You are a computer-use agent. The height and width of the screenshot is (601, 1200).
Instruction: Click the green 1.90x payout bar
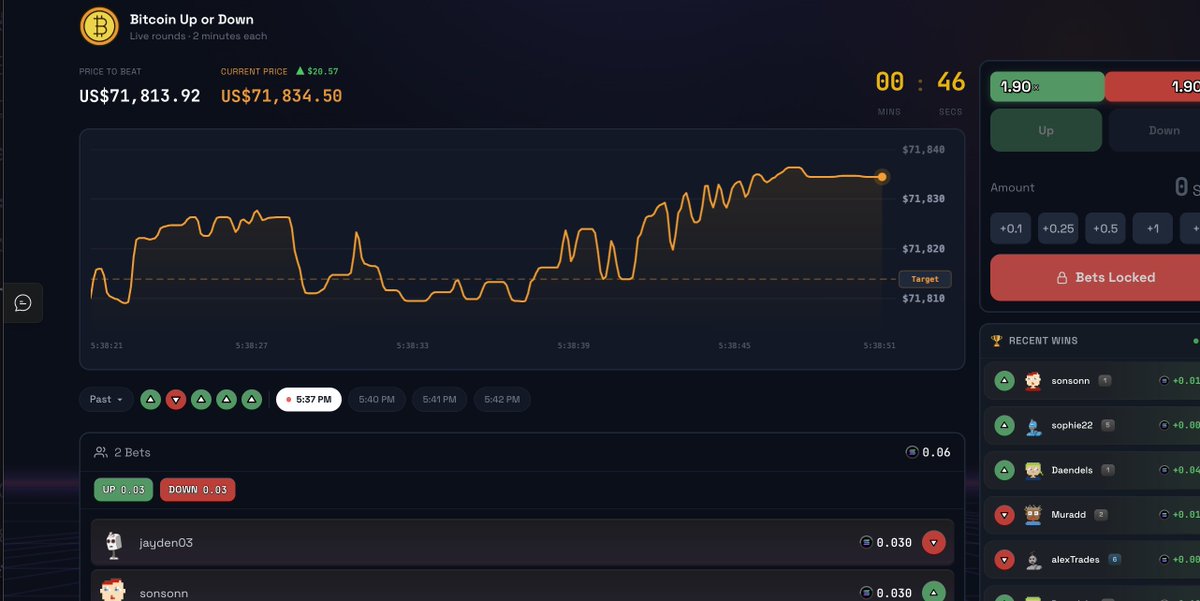(1047, 87)
